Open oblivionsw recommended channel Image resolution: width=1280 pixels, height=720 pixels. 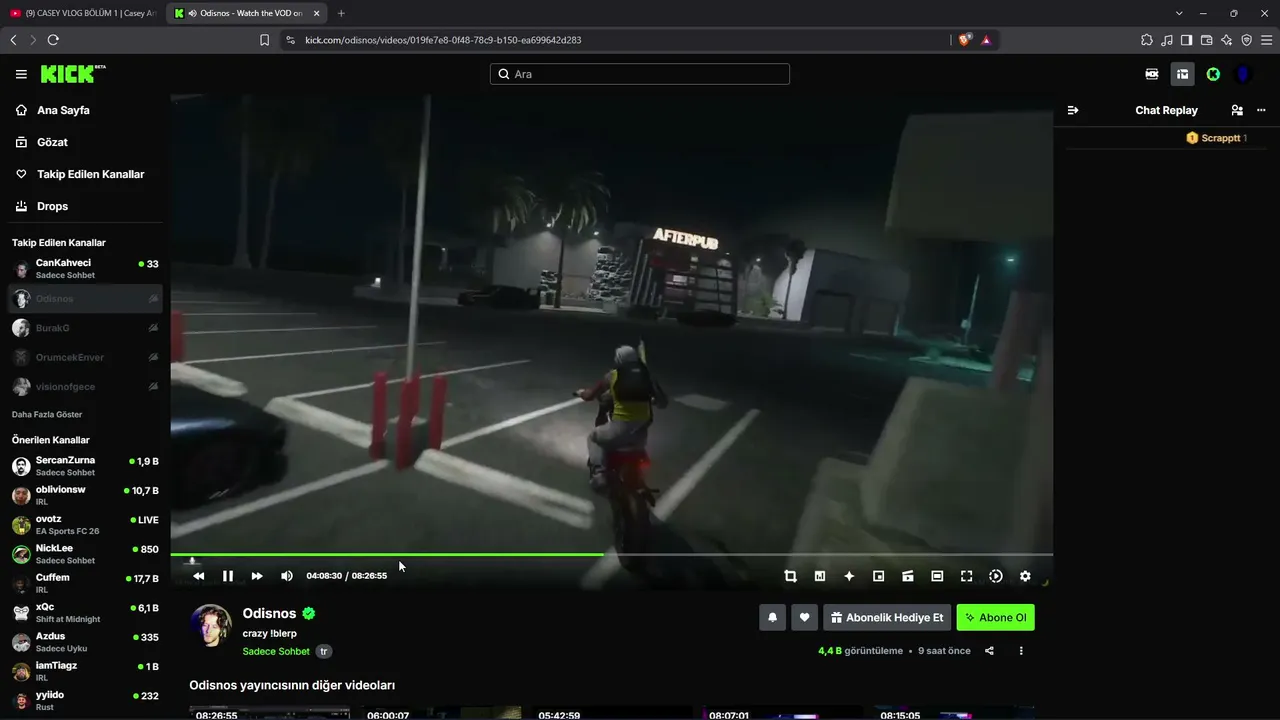pos(85,495)
